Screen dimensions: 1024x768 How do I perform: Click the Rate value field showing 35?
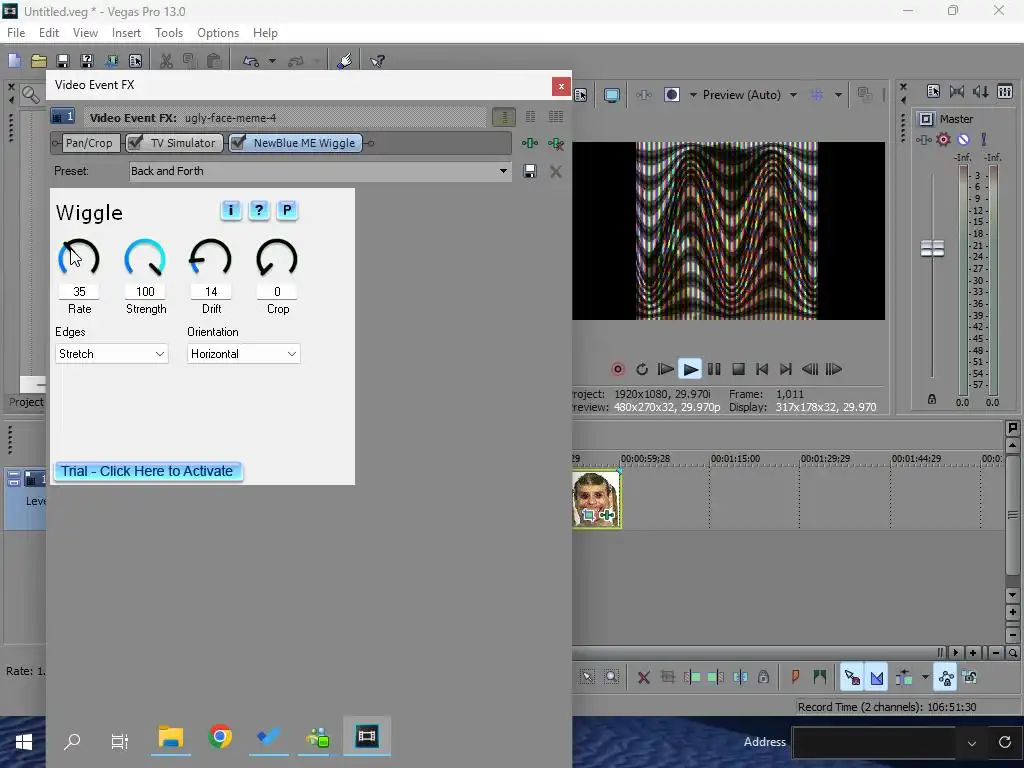[79, 291]
